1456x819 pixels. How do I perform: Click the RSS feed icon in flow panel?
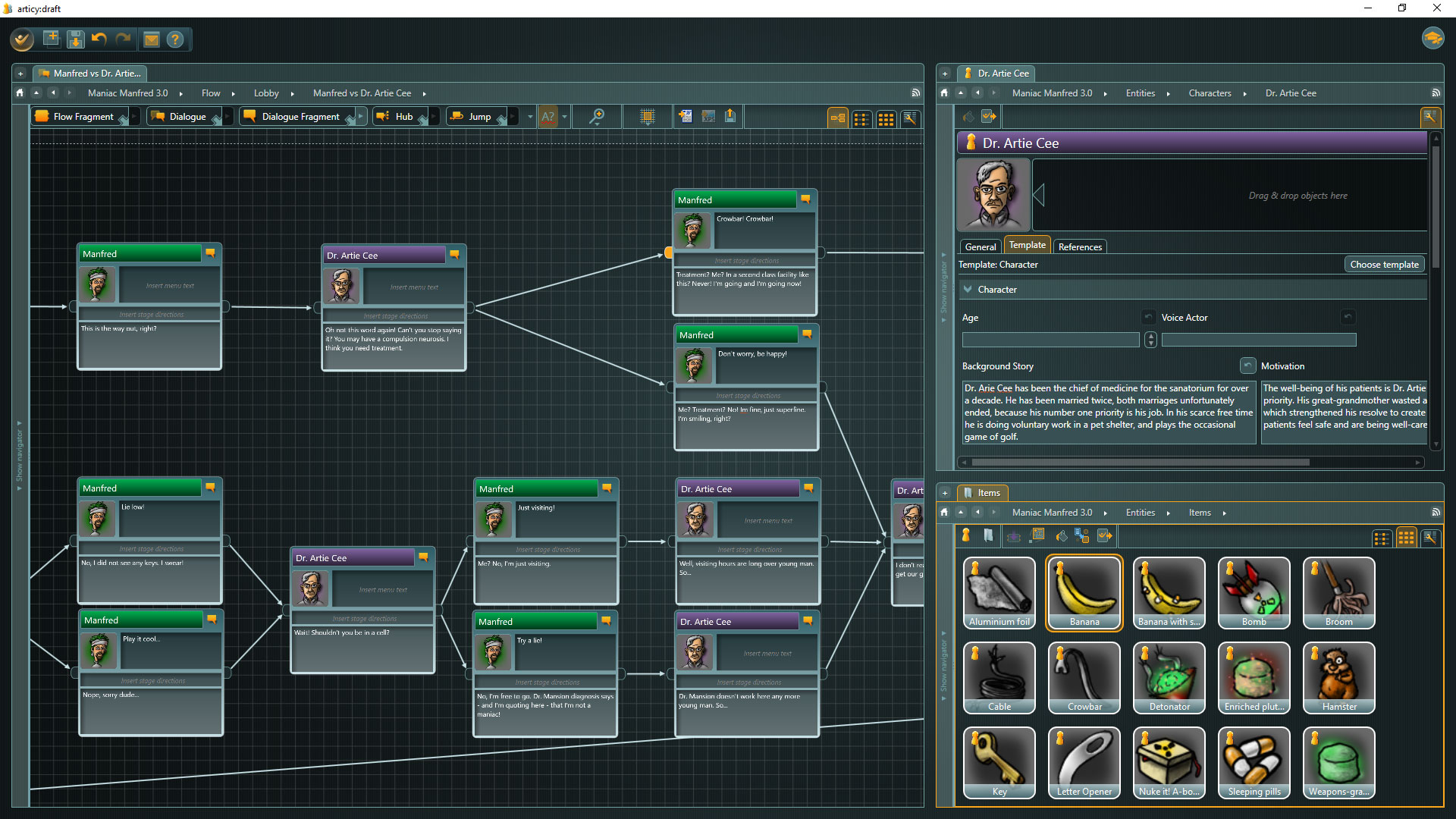(915, 93)
